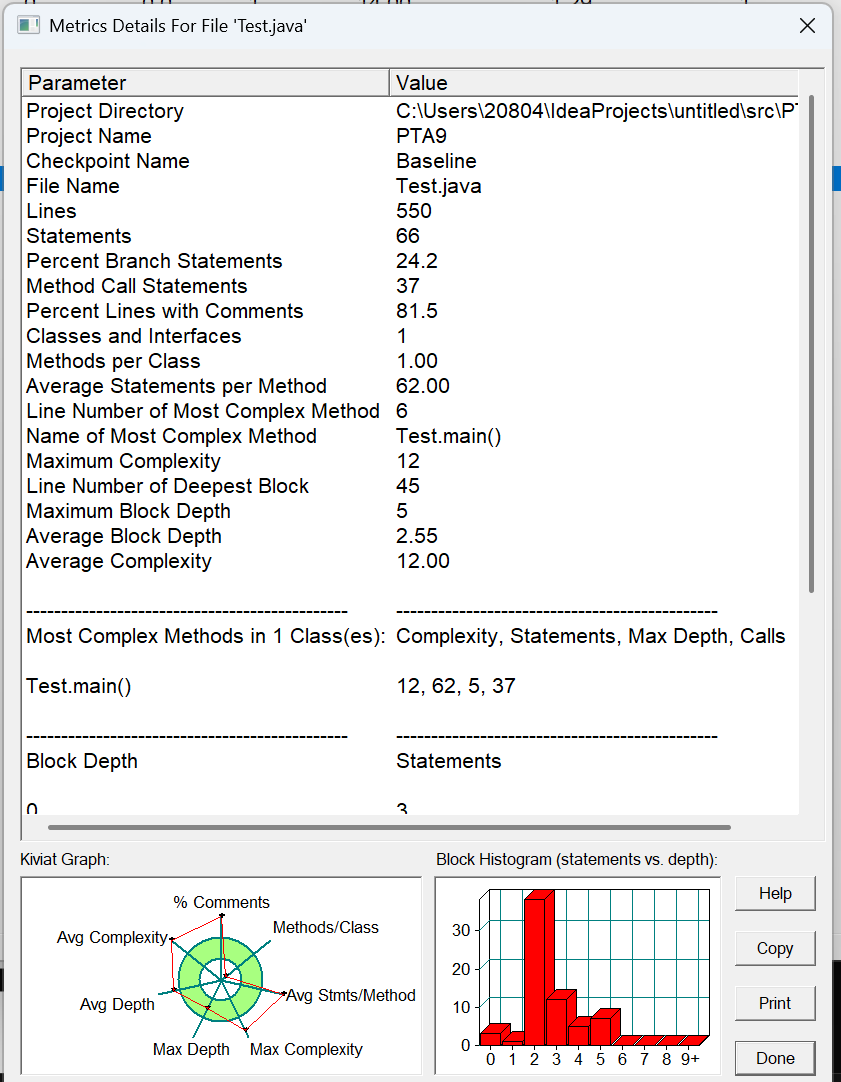Select the Name of Most Complex Method row
This screenshot has width=841, height=1082.
pyautogui.click(x=410, y=436)
